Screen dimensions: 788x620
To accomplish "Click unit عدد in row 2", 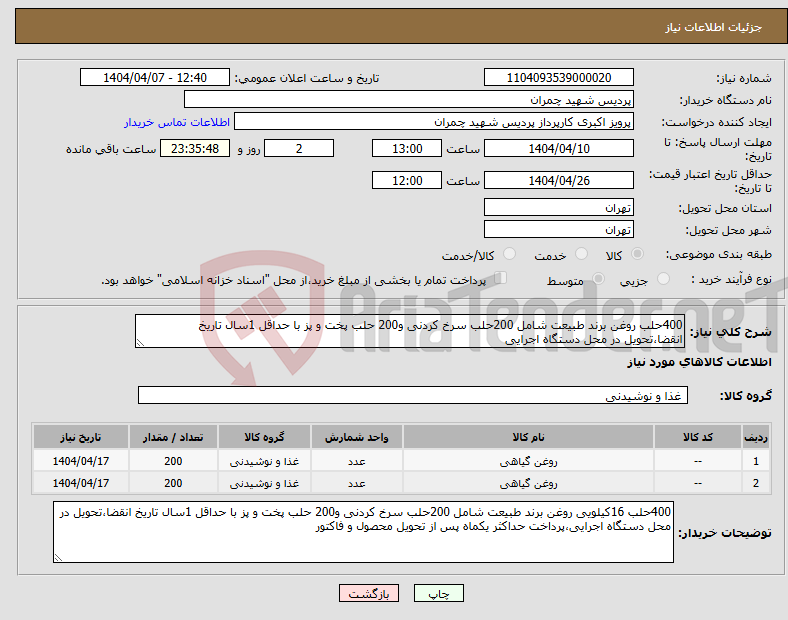I will point(356,483).
